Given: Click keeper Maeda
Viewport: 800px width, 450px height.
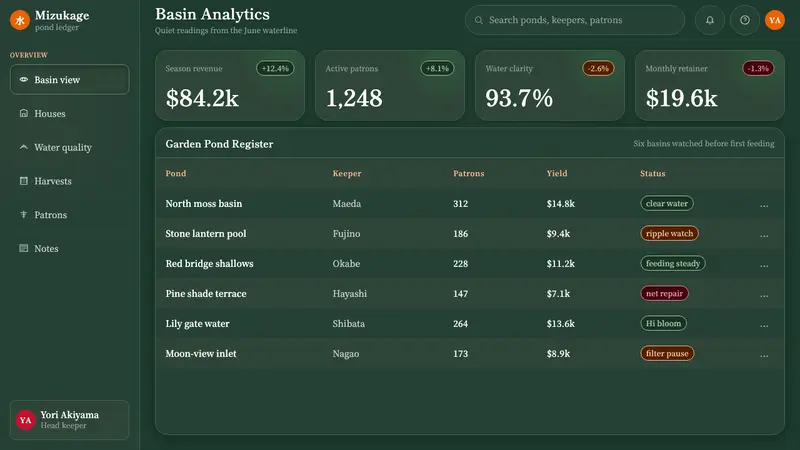Looking at the screenshot, I should [x=347, y=204].
